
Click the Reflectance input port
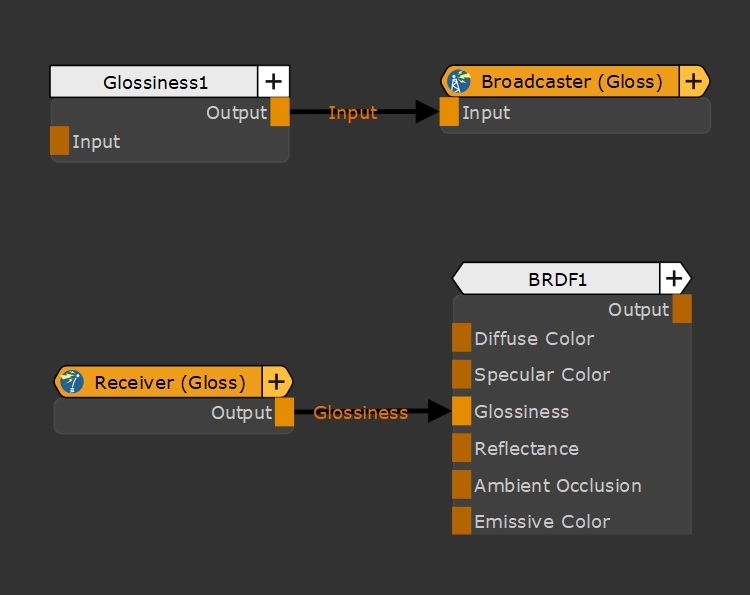click(461, 448)
